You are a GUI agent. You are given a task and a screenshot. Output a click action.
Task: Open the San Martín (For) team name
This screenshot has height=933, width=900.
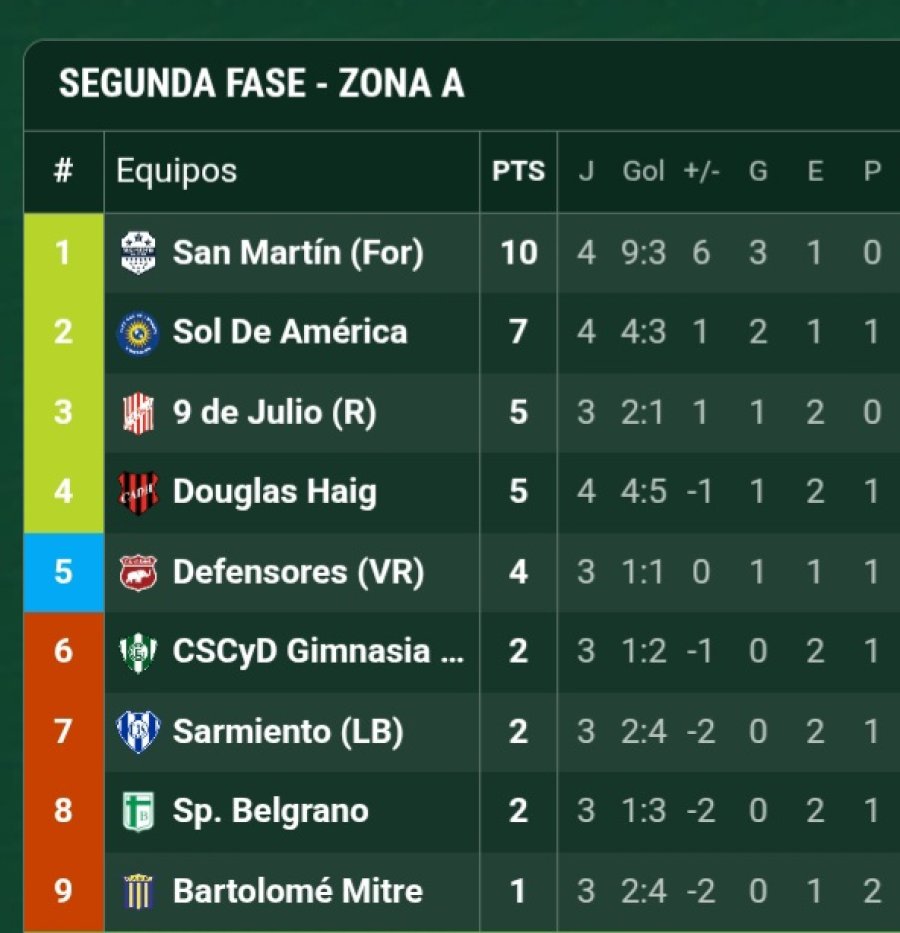tap(298, 253)
